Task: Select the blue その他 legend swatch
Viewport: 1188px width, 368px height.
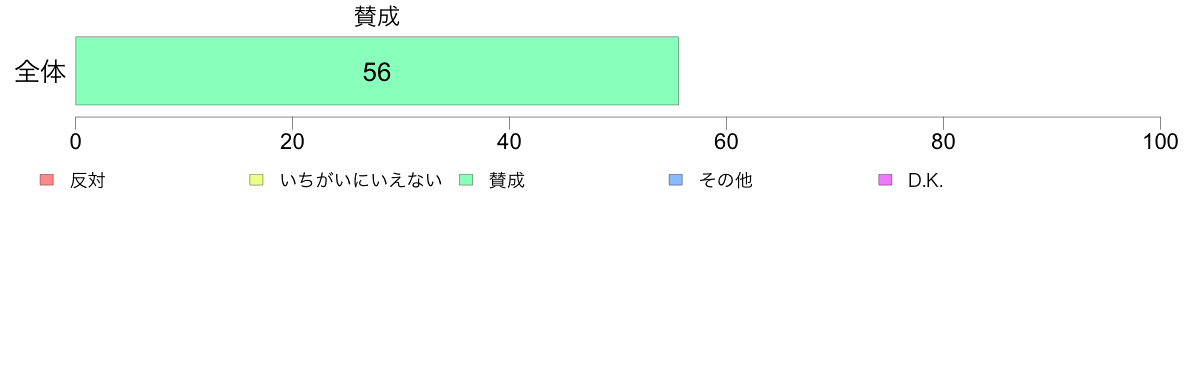Action: coord(676,179)
